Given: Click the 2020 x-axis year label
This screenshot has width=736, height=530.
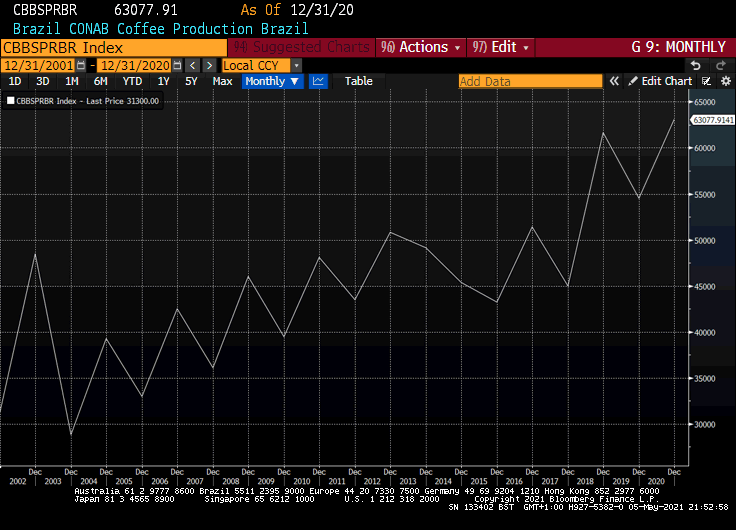Looking at the screenshot, I should tap(656, 481).
